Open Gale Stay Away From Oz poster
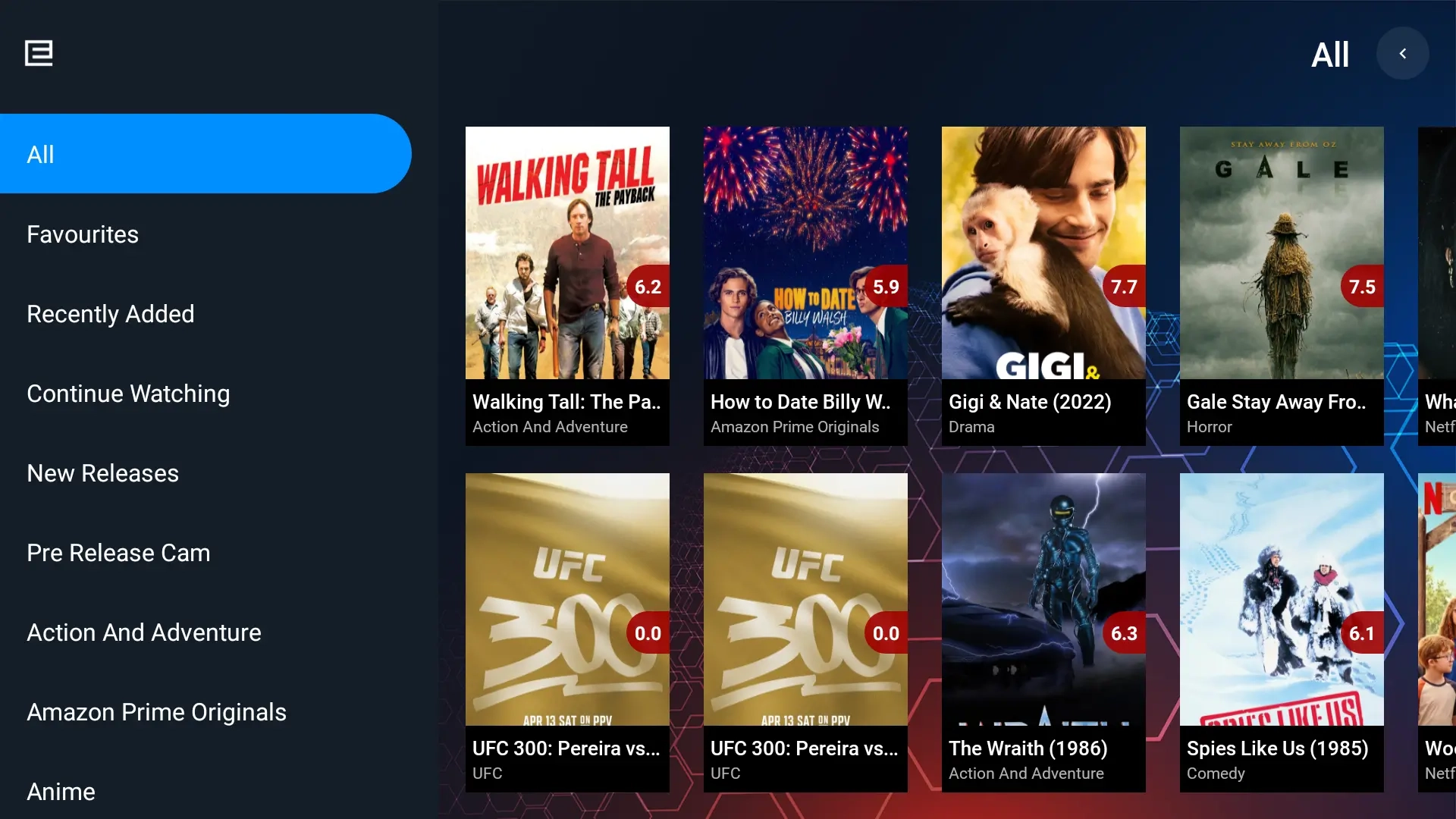The width and height of the screenshot is (1456, 819). coord(1282,286)
